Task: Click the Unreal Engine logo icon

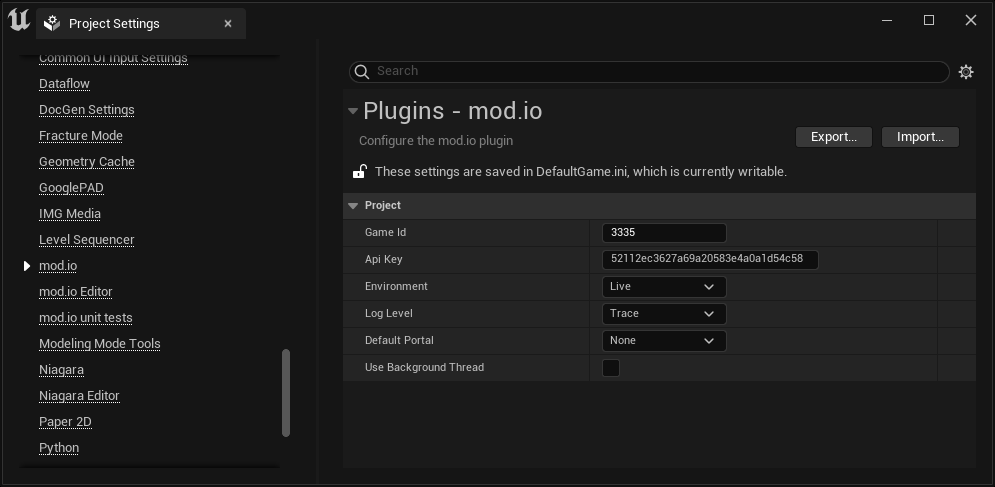Action: 19,20
